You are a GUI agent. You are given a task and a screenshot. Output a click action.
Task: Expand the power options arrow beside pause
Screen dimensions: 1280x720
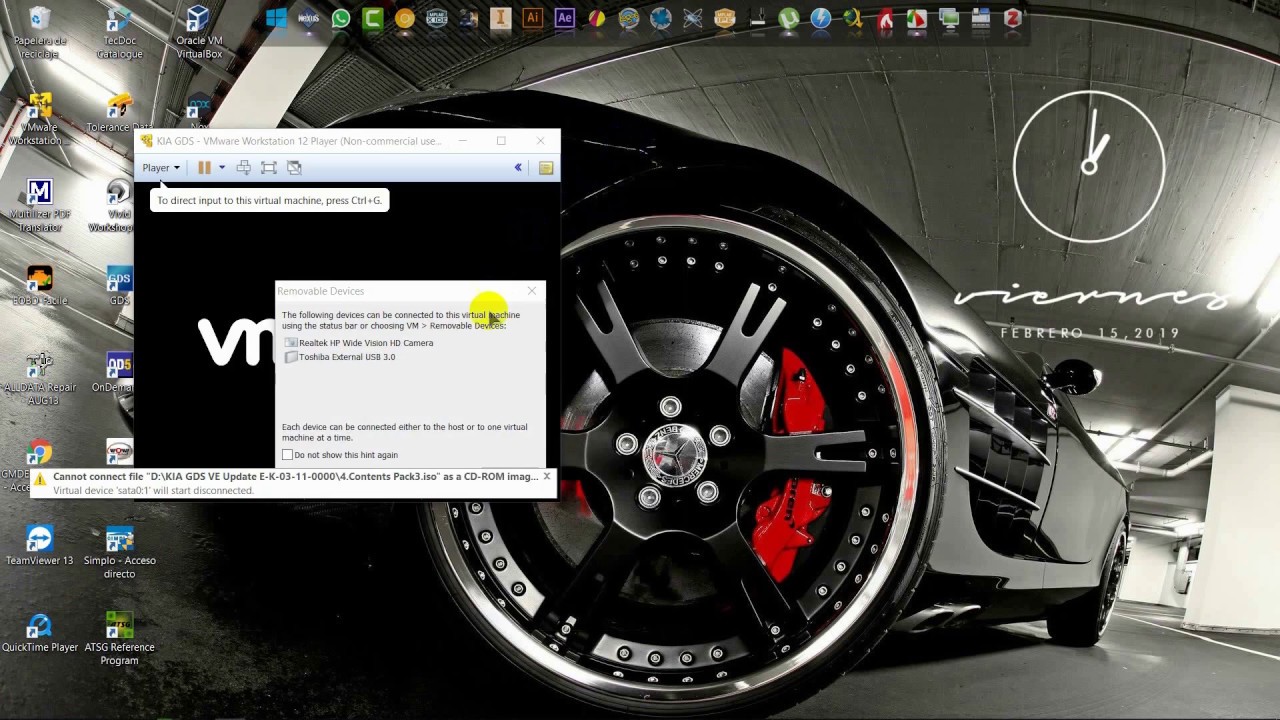222,168
